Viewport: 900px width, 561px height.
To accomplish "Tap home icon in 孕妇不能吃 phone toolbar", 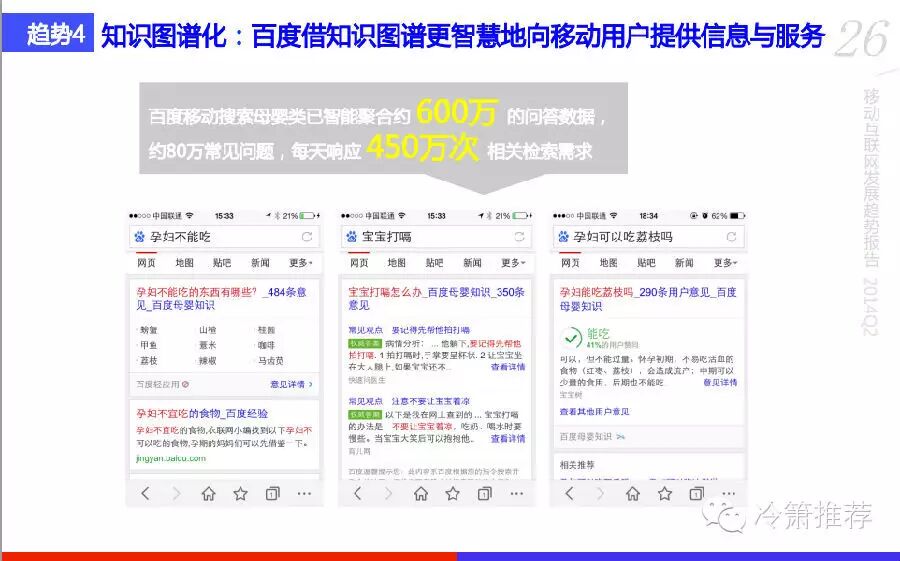I will (208, 493).
